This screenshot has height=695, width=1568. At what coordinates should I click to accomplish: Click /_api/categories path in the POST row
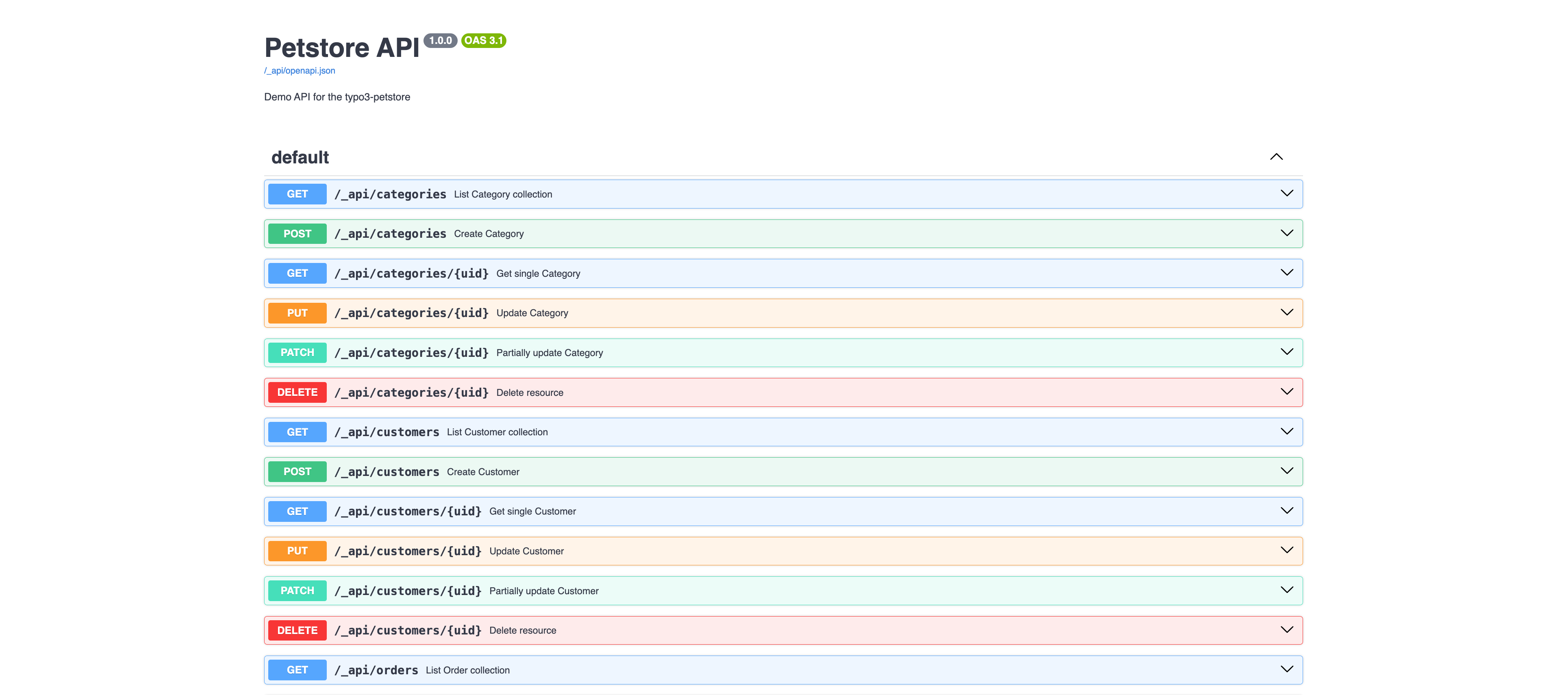pos(390,234)
